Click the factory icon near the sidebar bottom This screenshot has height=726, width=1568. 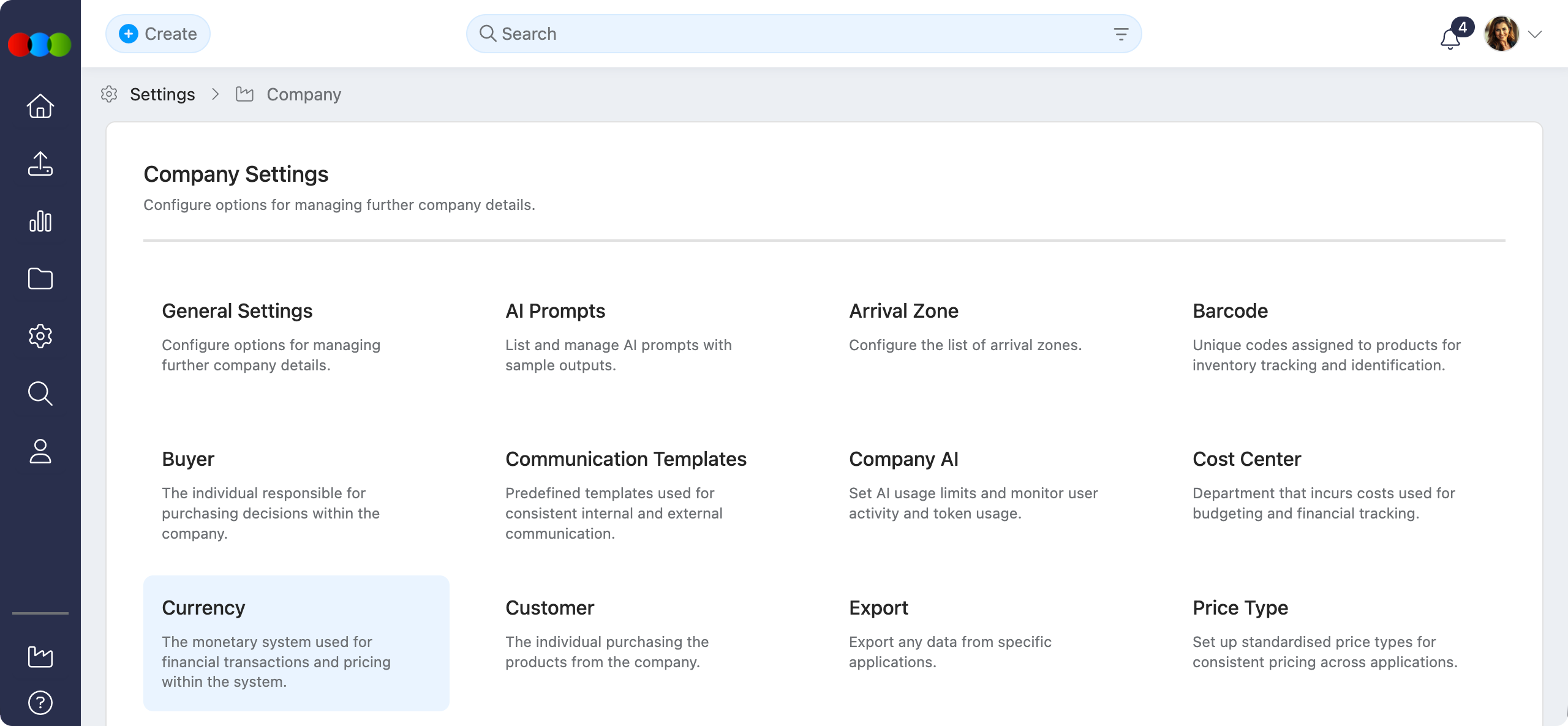[39, 656]
